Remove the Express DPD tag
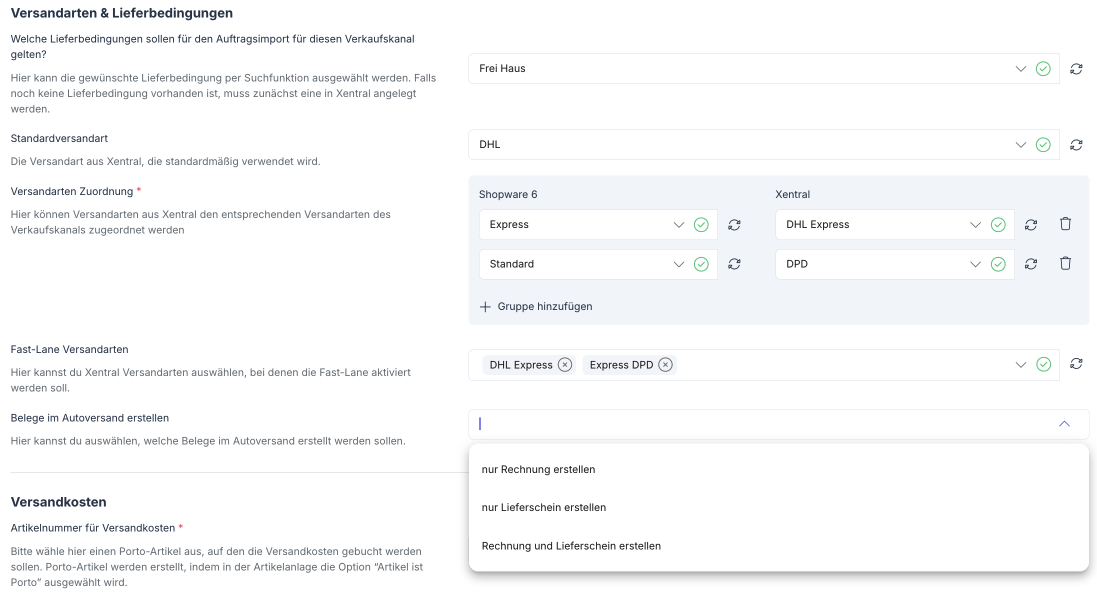 tap(665, 365)
